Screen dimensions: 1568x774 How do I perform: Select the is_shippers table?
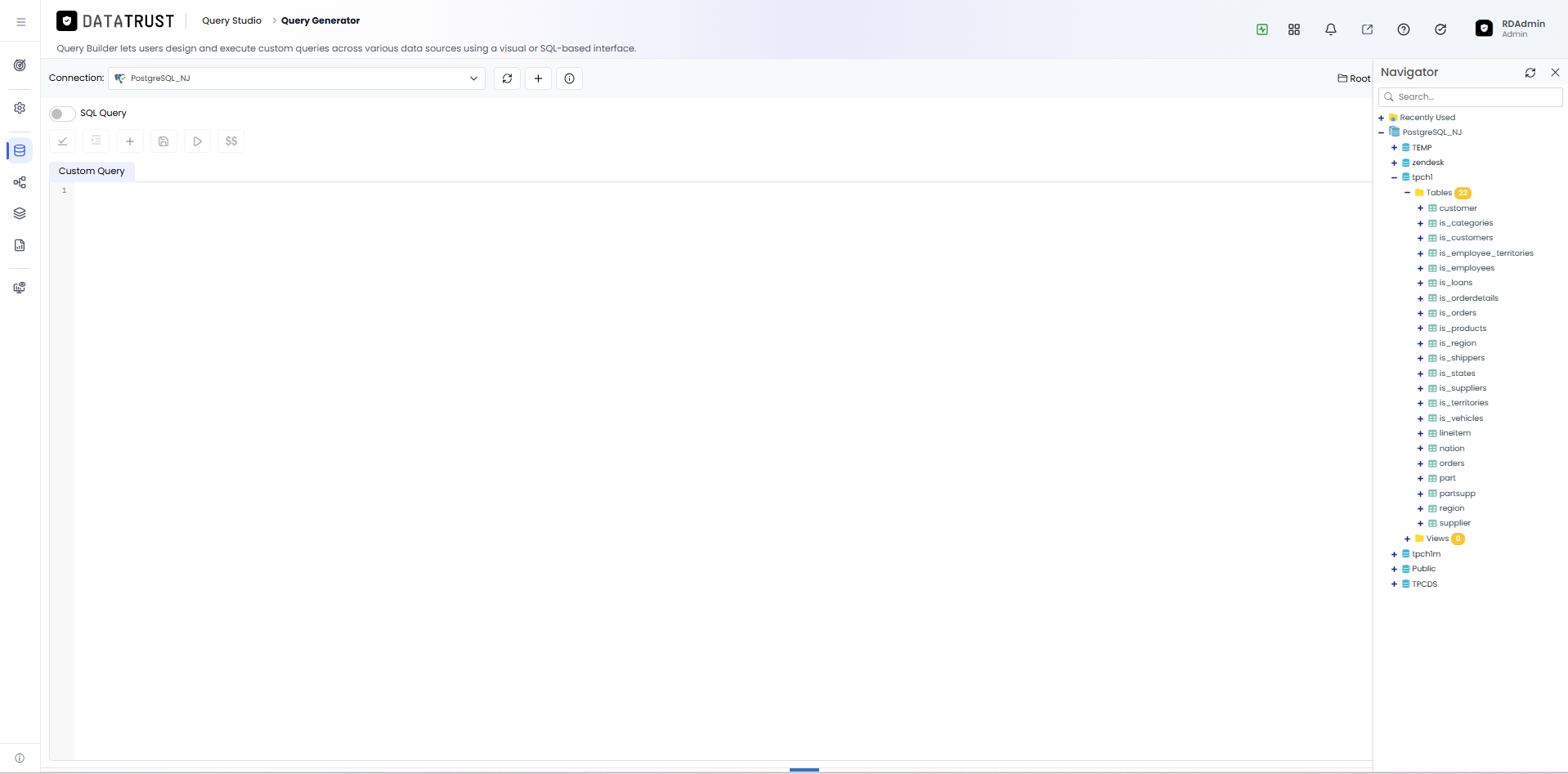(1462, 358)
